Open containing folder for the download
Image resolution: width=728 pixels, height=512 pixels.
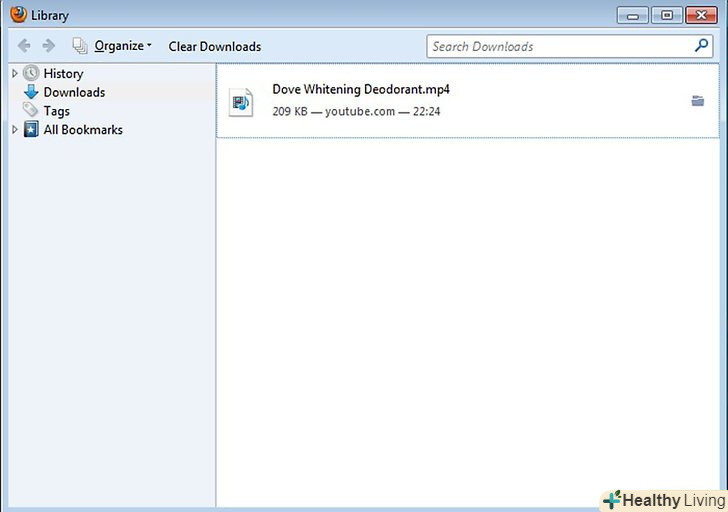point(697,101)
